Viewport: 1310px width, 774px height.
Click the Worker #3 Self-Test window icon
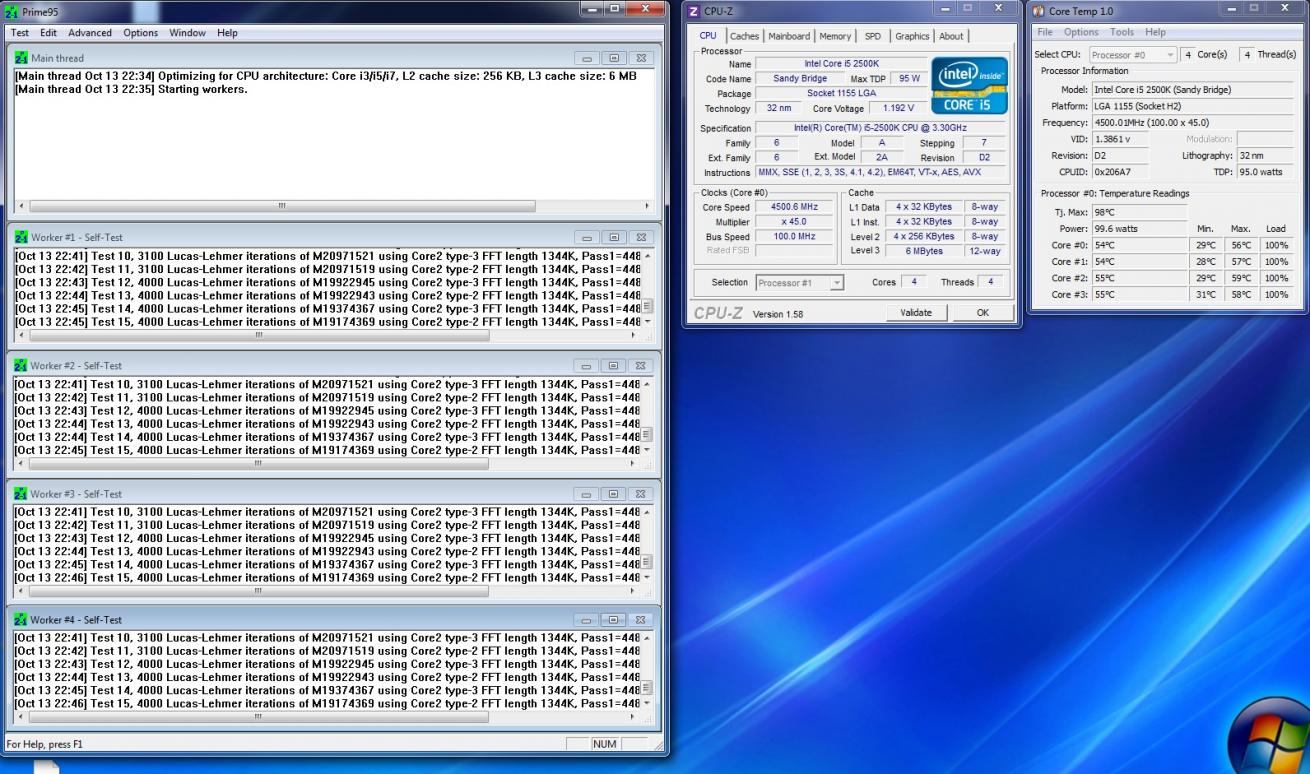21,494
